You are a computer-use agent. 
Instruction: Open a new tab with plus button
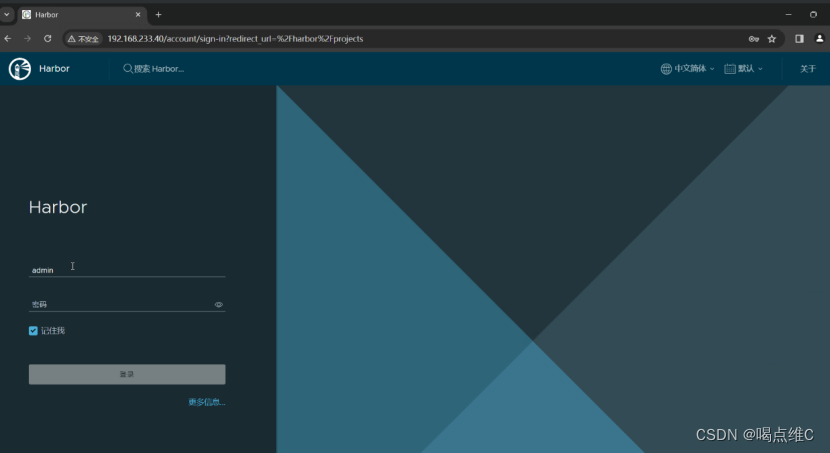coord(158,15)
